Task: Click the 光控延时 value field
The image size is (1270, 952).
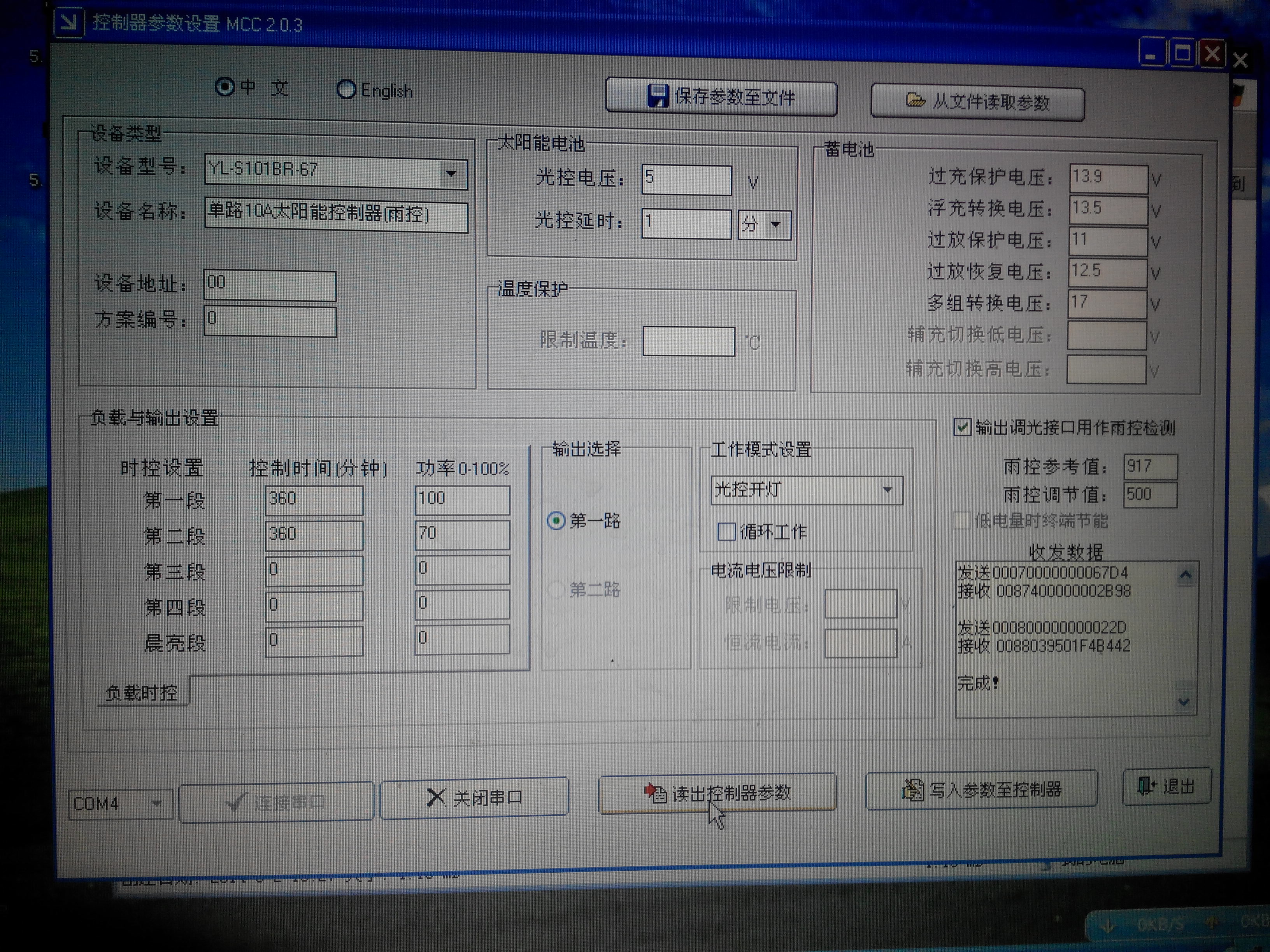Action: tap(686, 224)
